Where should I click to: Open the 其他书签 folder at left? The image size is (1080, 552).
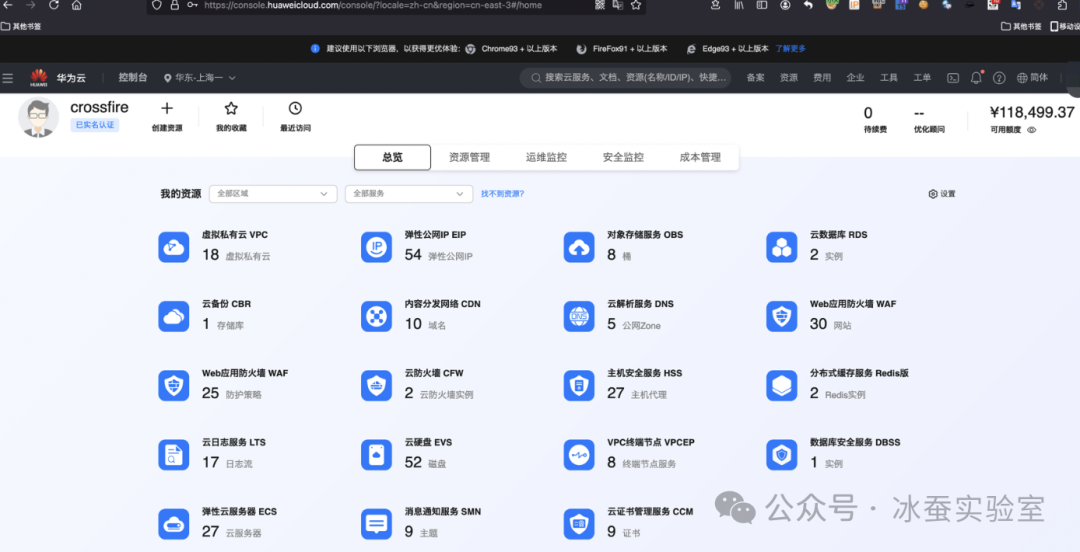[x=21, y=26]
